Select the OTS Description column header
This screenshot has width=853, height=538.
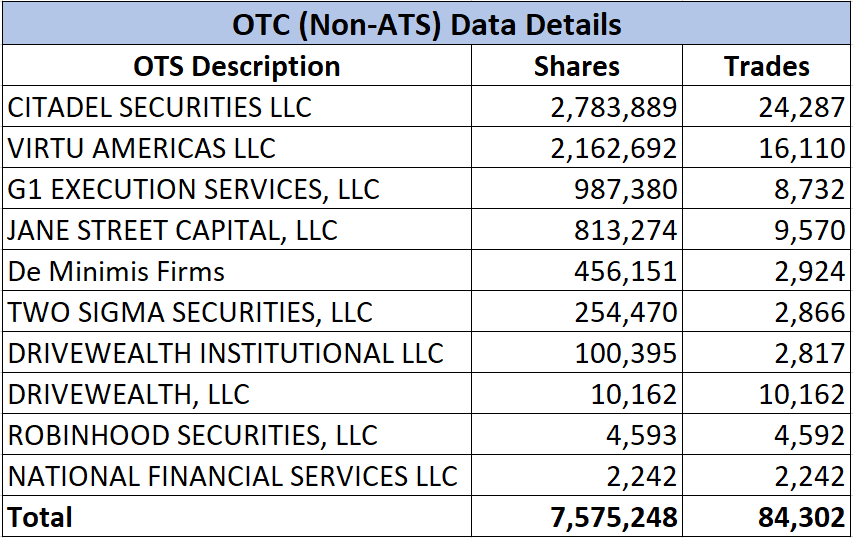[x=237, y=66]
